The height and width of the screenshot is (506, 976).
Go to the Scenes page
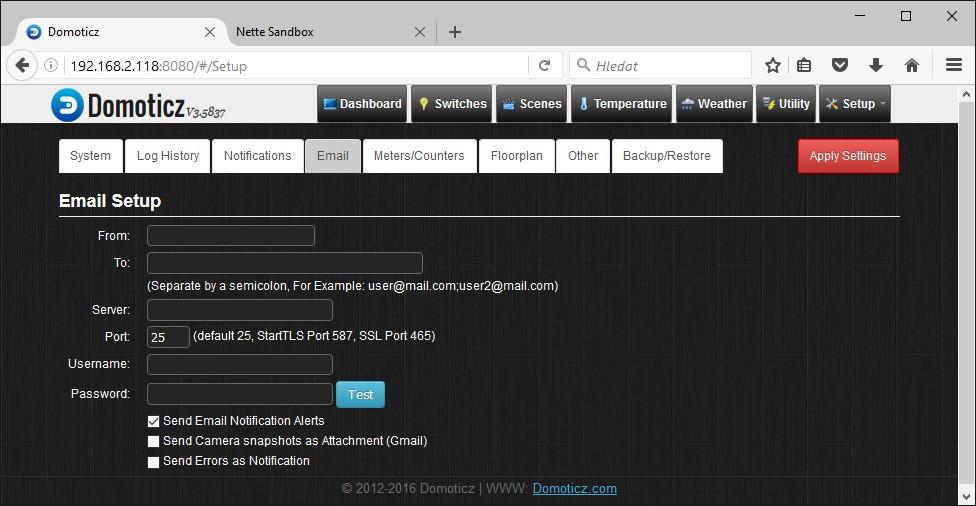click(x=532, y=104)
